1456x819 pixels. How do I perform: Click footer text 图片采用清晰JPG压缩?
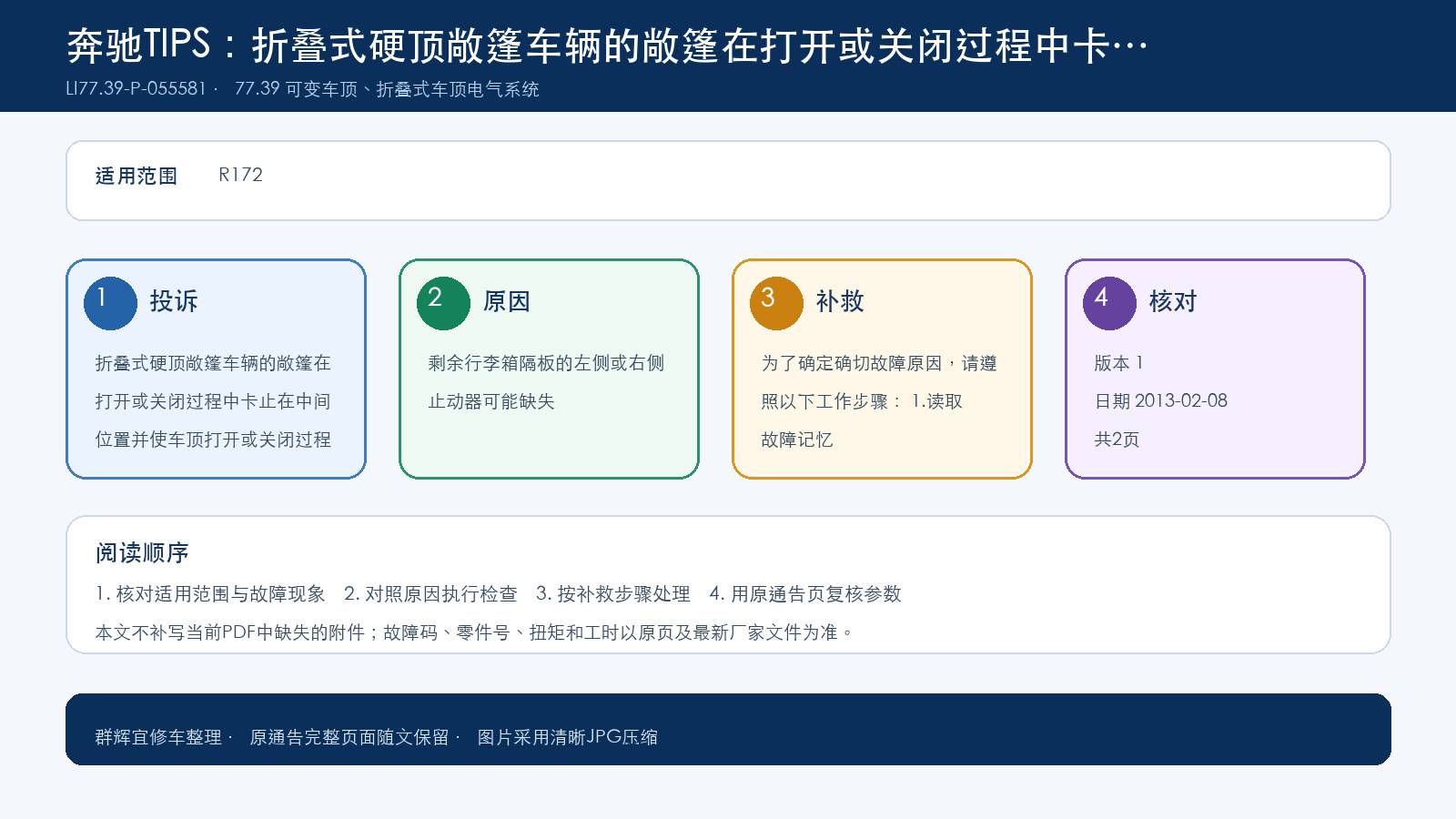click(568, 737)
